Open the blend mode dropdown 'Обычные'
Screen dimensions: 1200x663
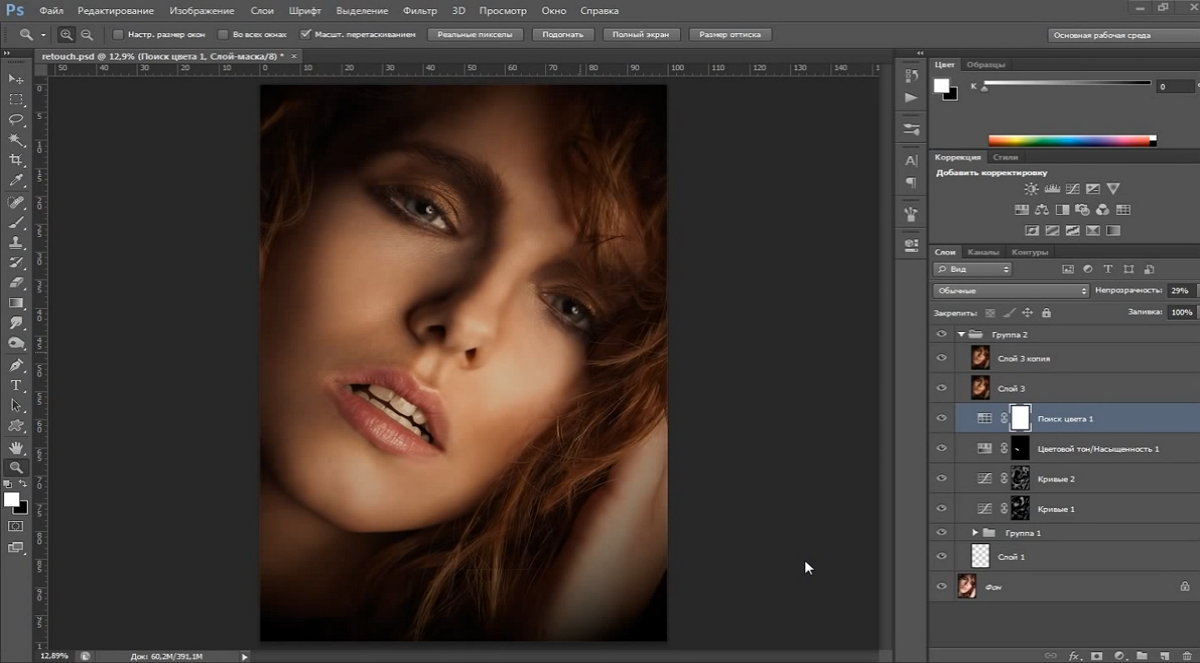[1010, 290]
